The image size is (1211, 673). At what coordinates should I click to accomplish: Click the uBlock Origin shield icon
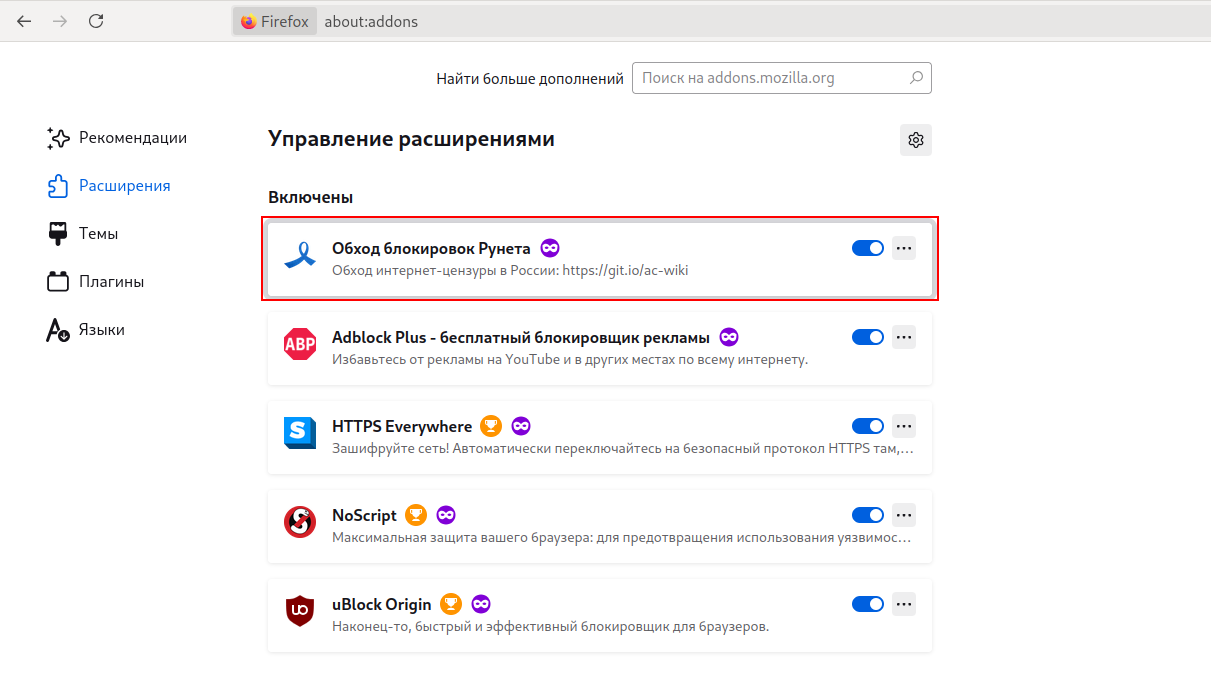click(x=300, y=610)
